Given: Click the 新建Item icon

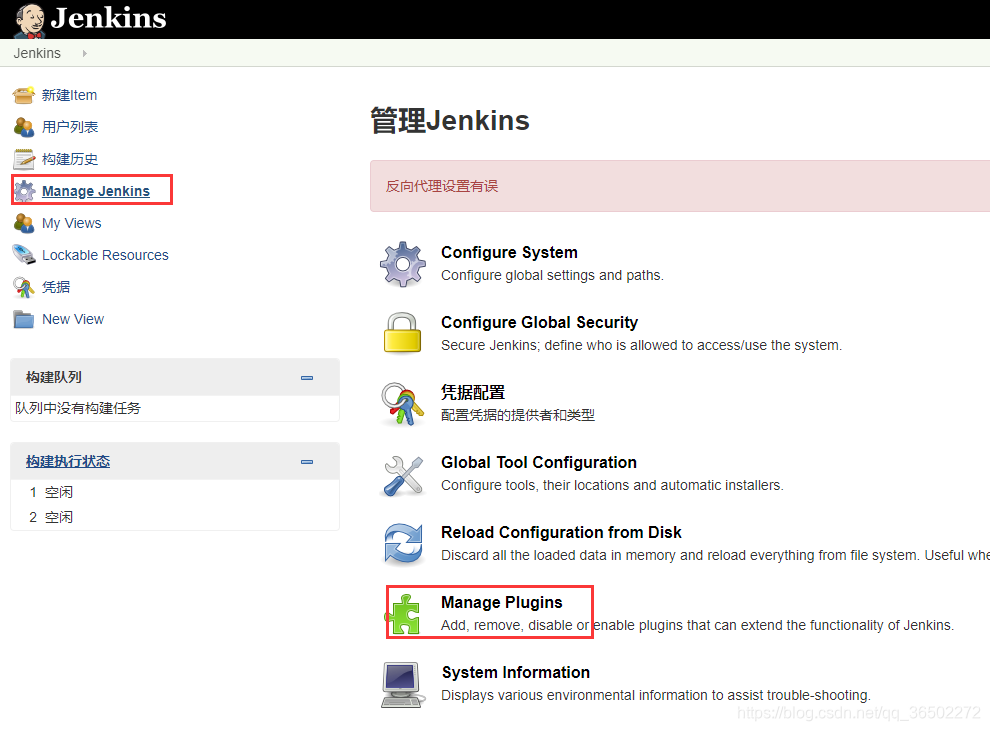Looking at the screenshot, I should coord(24,95).
